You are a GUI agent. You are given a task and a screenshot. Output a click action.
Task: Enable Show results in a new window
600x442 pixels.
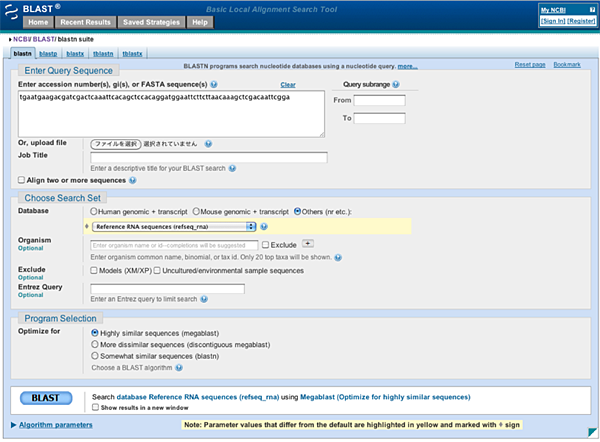click(95, 407)
